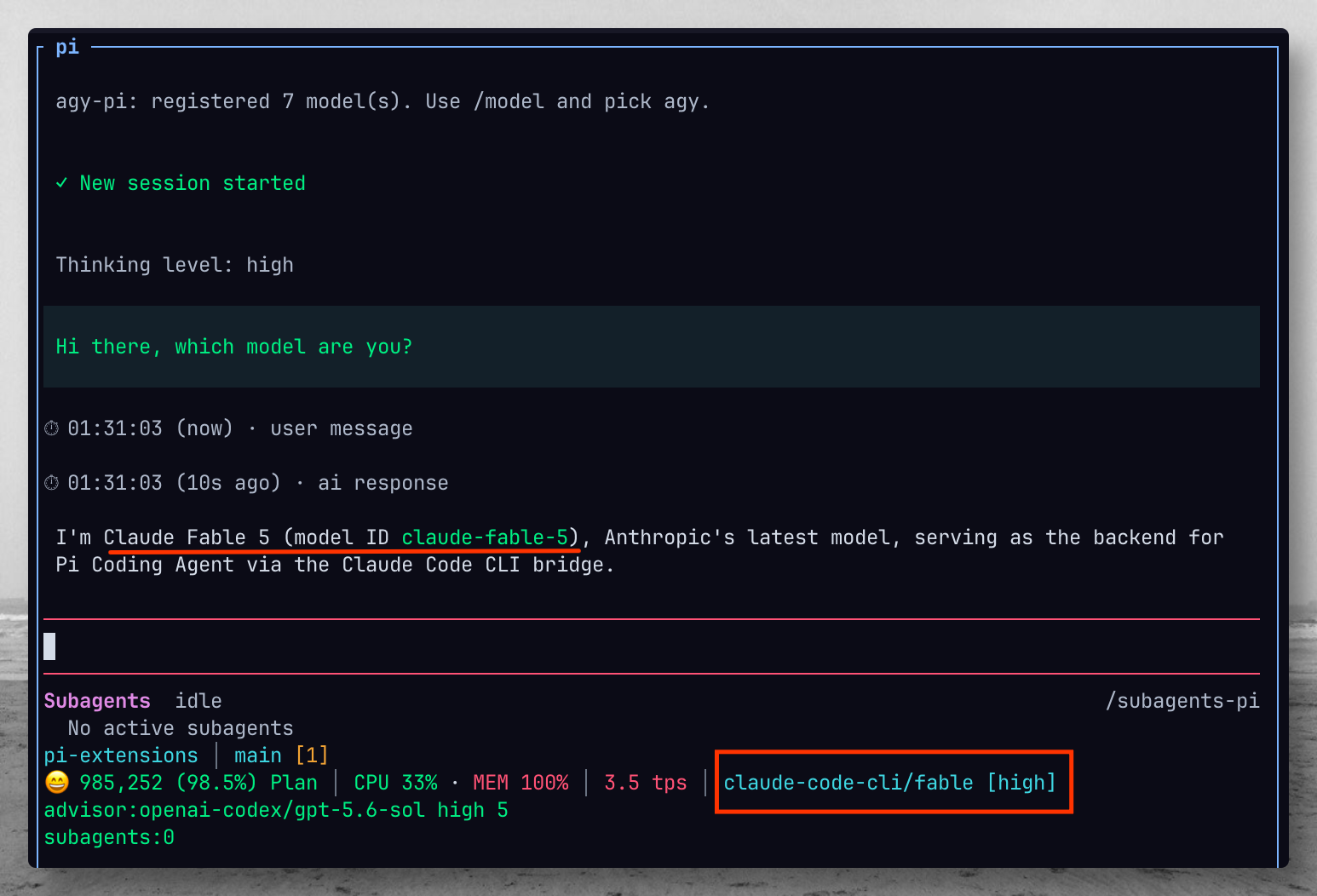
Task: Click the "user message" label
Action: coord(342,428)
